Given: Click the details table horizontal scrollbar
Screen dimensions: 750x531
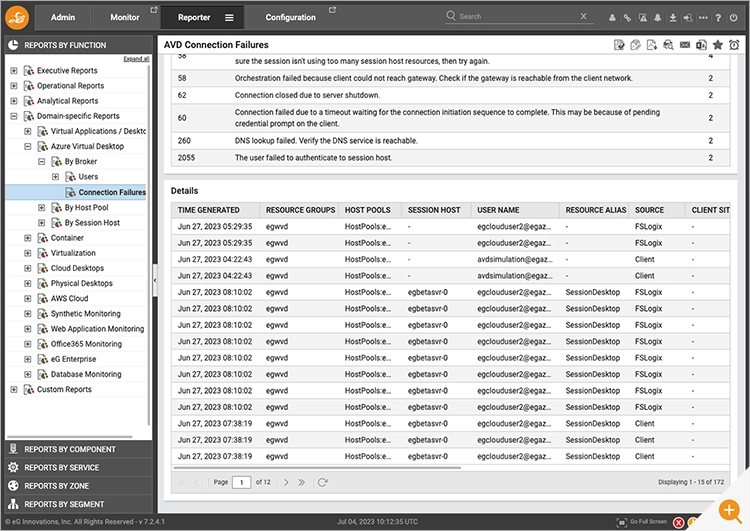Looking at the screenshot, I should click(317, 468).
